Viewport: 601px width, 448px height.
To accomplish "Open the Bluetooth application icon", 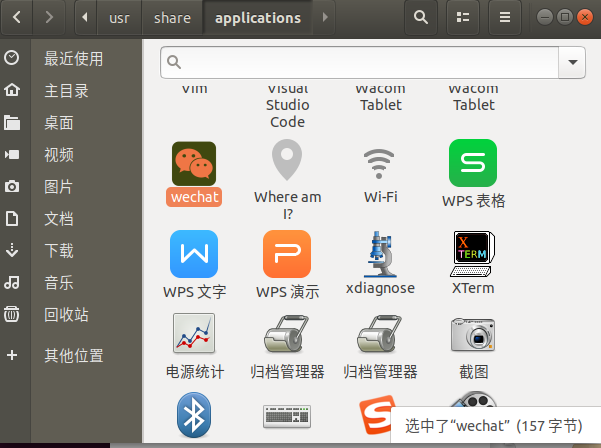I will [194, 415].
